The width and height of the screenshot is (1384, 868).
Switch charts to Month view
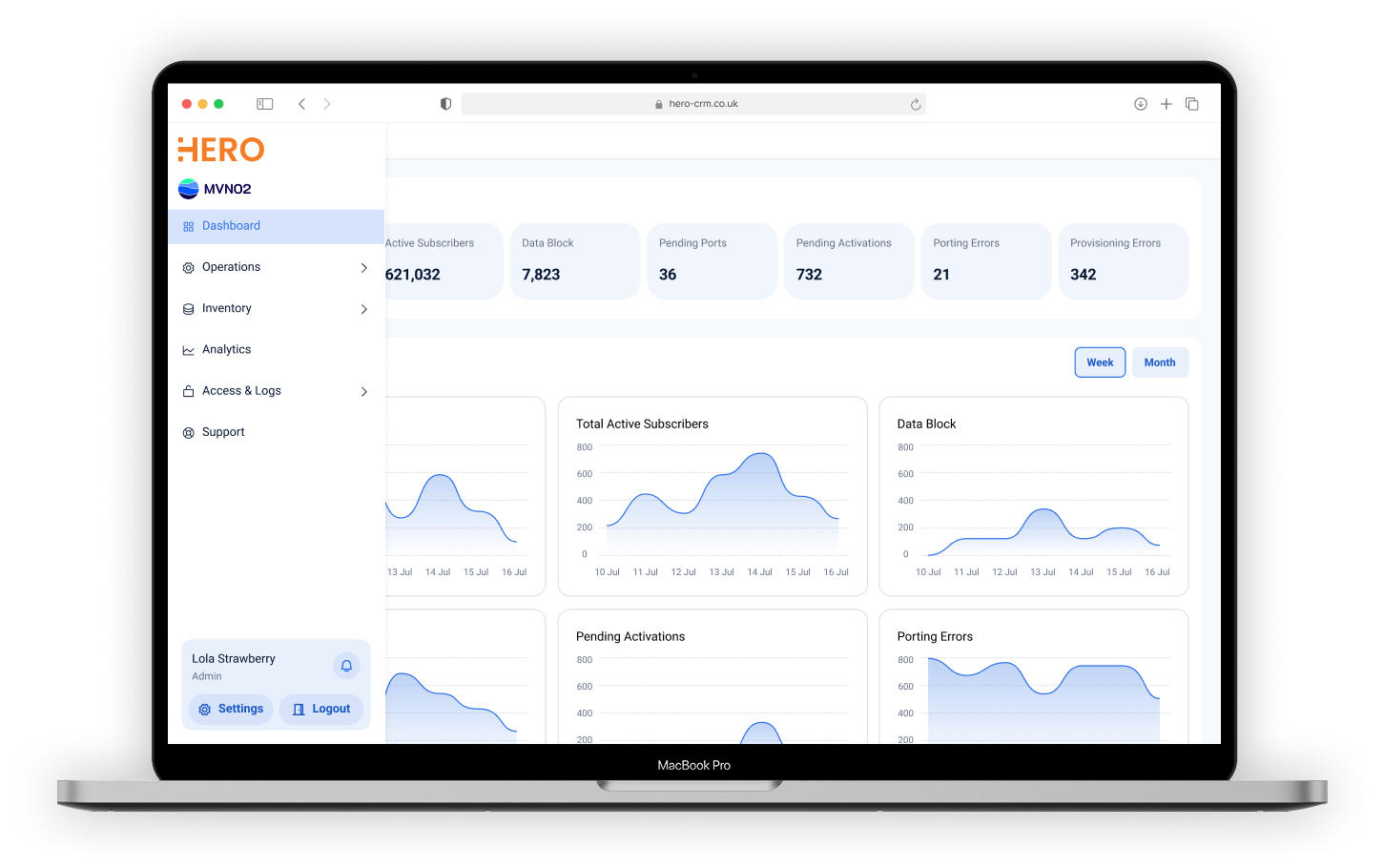tap(1159, 362)
